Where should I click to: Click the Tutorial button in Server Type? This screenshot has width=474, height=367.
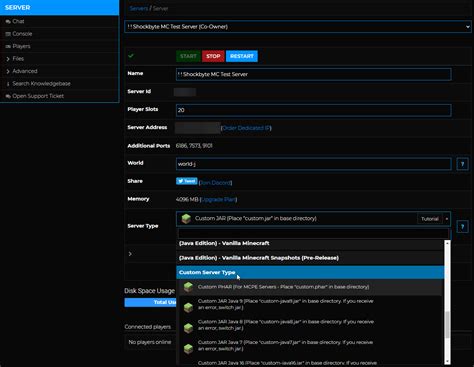(x=430, y=219)
